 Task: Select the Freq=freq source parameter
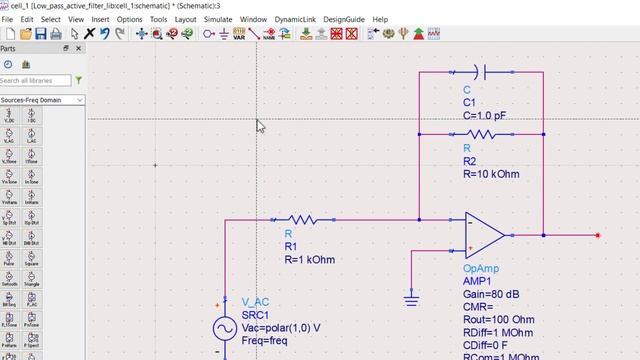[x=264, y=340]
